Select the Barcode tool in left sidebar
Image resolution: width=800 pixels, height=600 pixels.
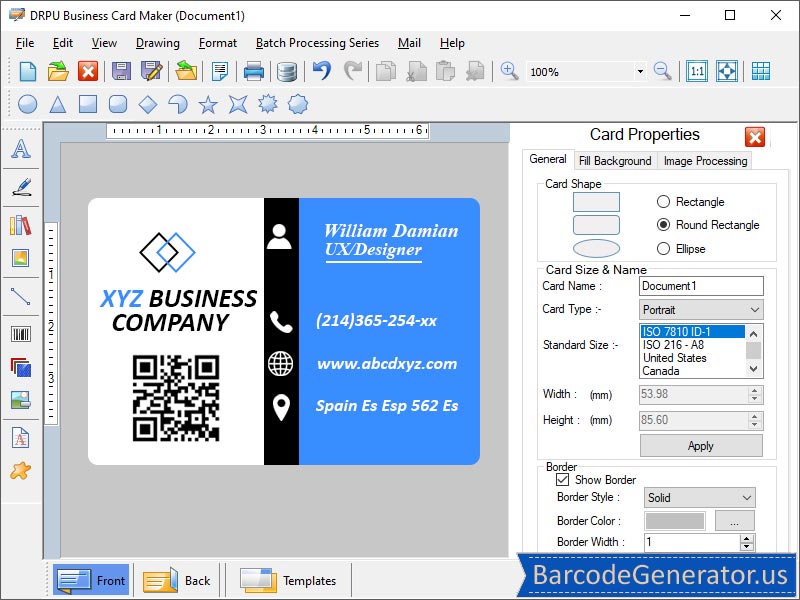coord(22,334)
